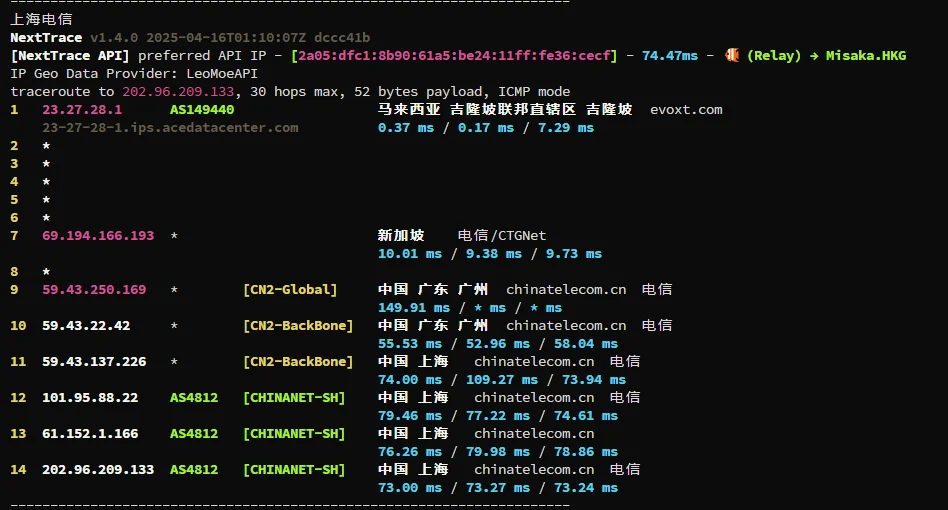Click AS149440 on hop 1
948x510 pixels.
click(202, 110)
